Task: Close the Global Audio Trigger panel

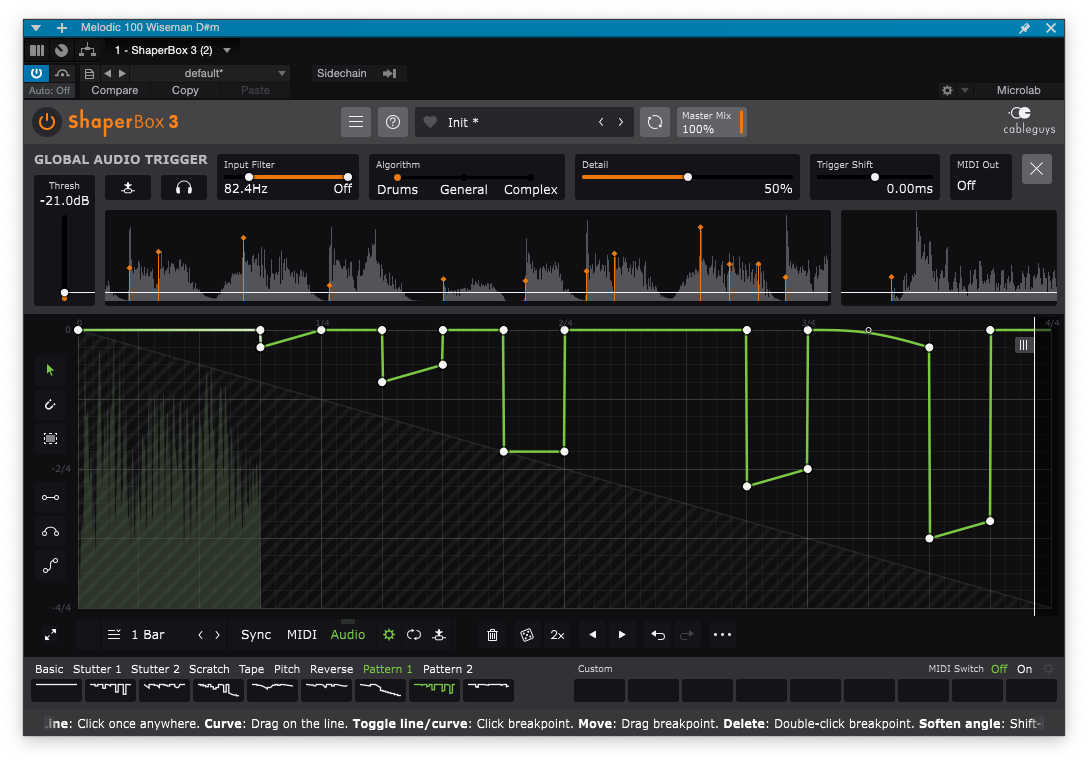Action: (x=1037, y=169)
